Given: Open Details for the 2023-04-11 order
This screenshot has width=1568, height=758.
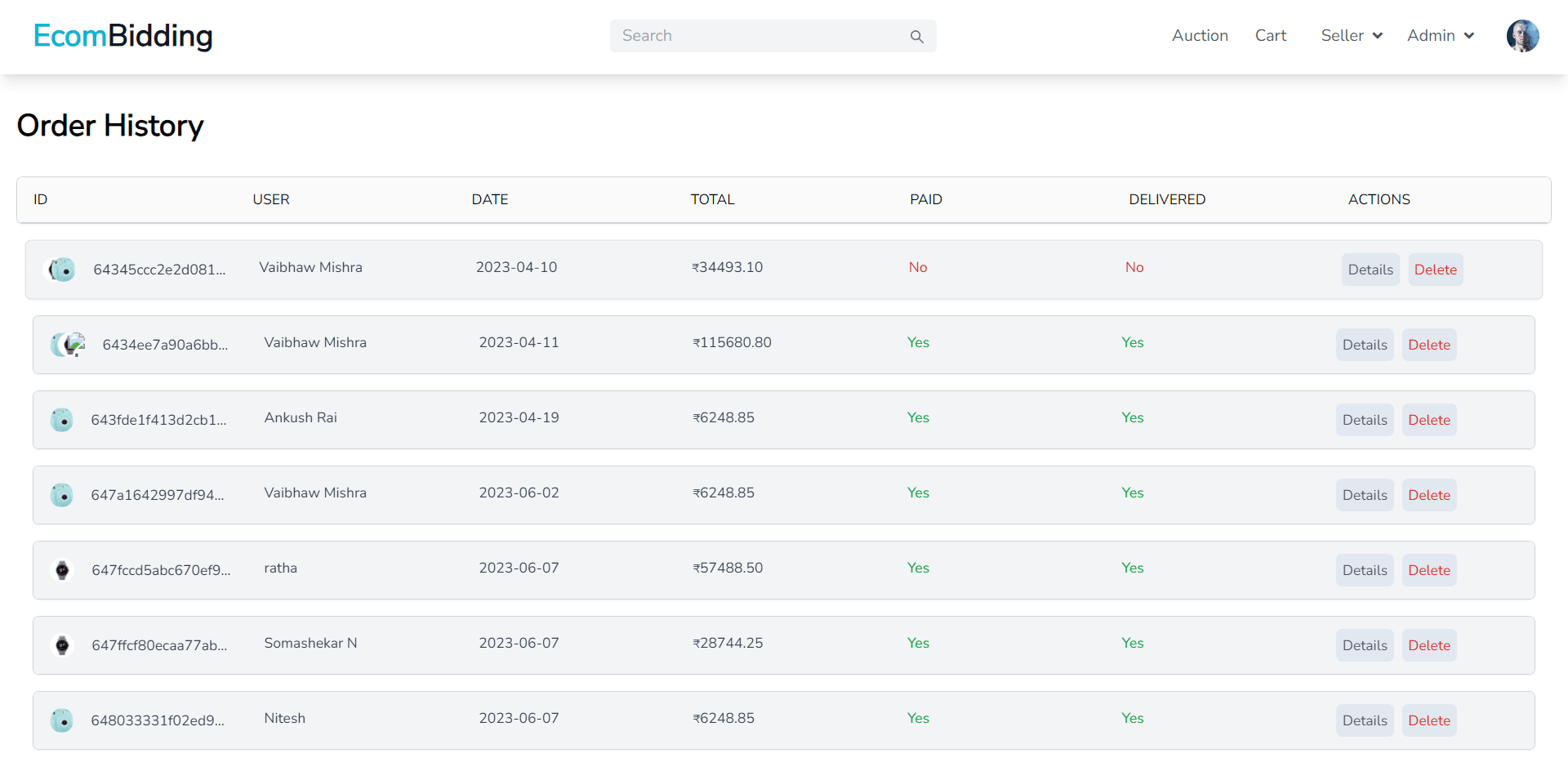Looking at the screenshot, I should tap(1365, 345).
